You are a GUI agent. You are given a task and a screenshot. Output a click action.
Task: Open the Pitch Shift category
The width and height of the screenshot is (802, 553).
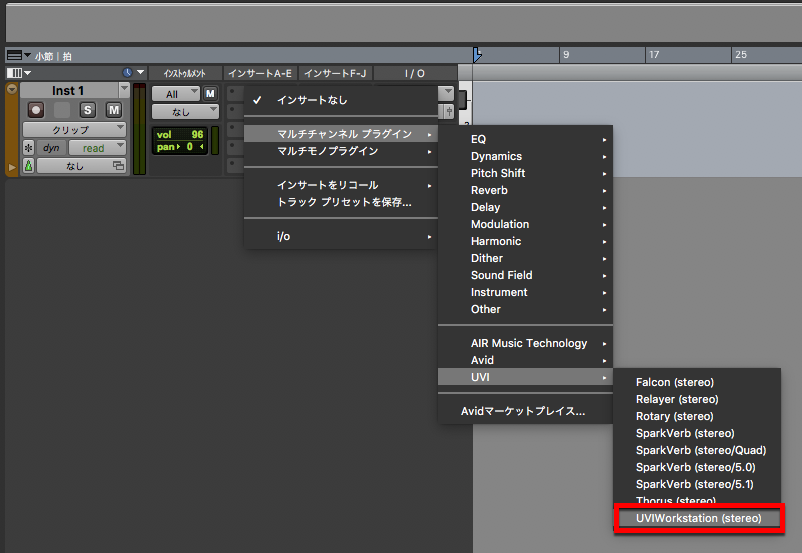point(525,173)
